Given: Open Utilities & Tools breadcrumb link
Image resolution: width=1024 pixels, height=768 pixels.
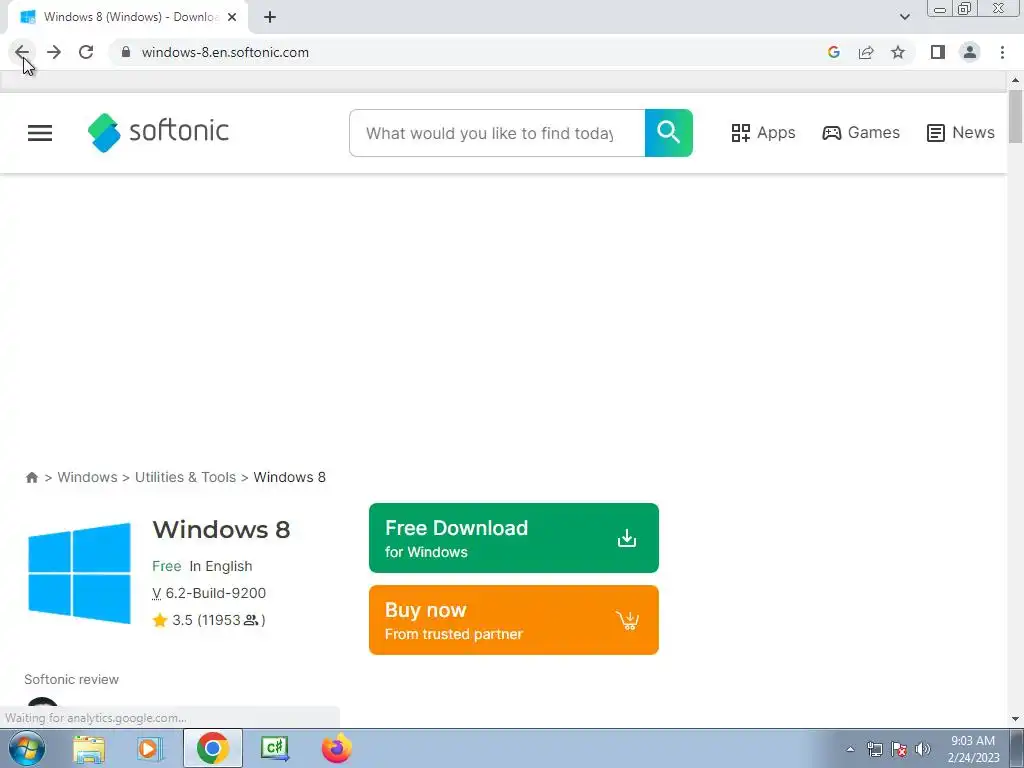Looking at the screenshot, I should (185, 477).
